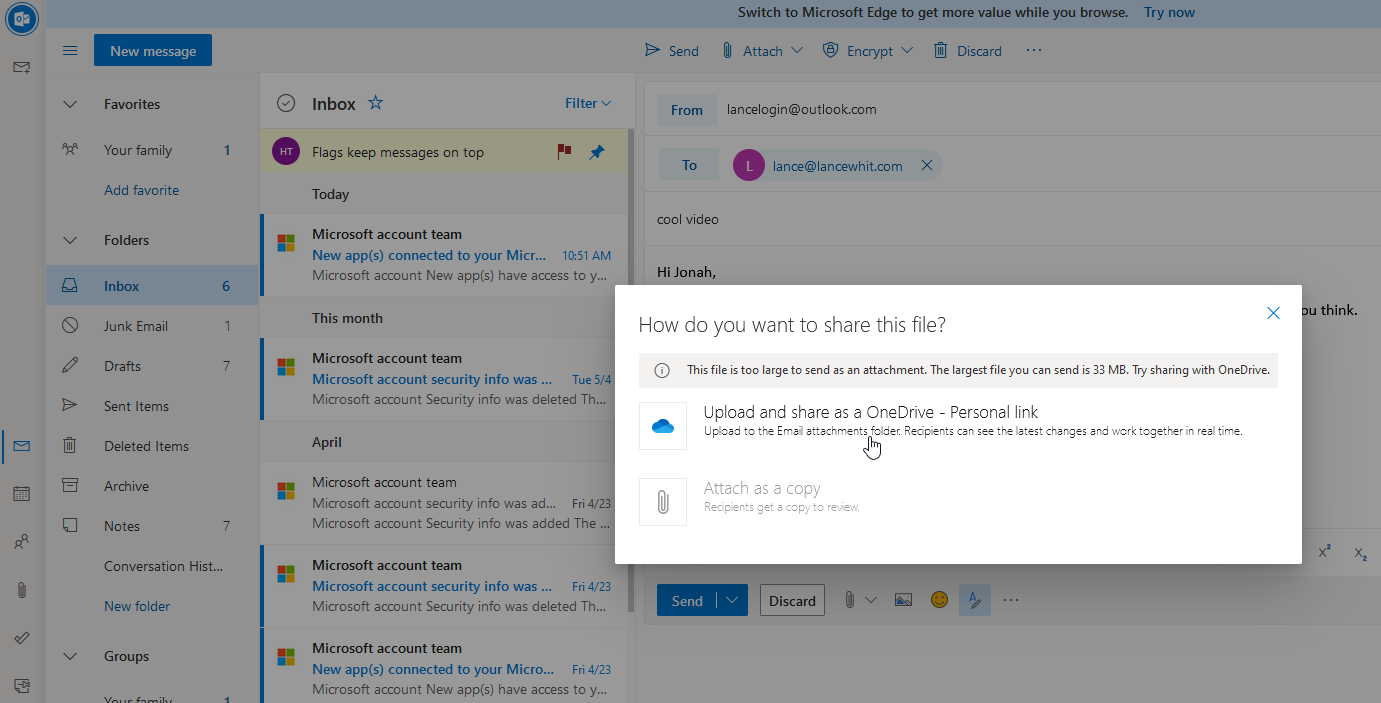
Task: Close the share file dialog
Action: [x=1273, y=313]
